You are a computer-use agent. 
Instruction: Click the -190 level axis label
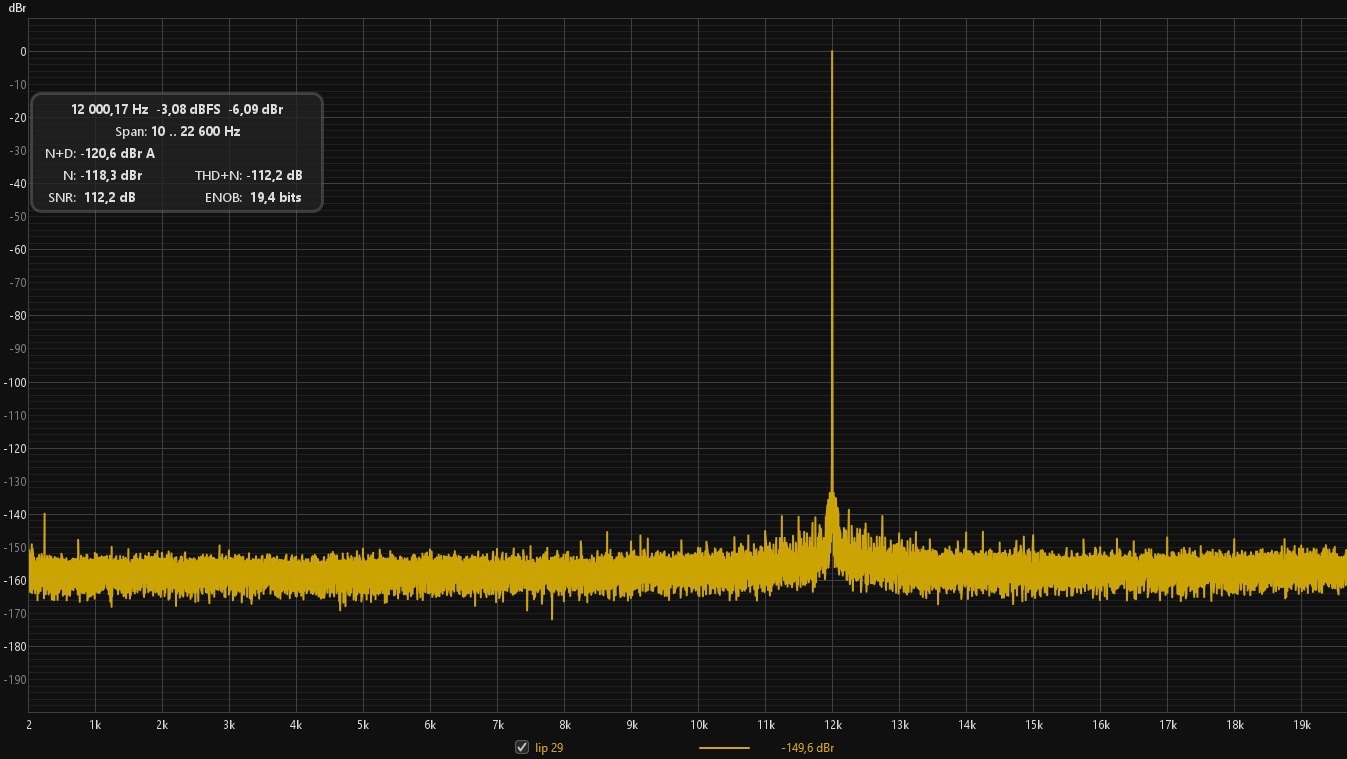16,679
